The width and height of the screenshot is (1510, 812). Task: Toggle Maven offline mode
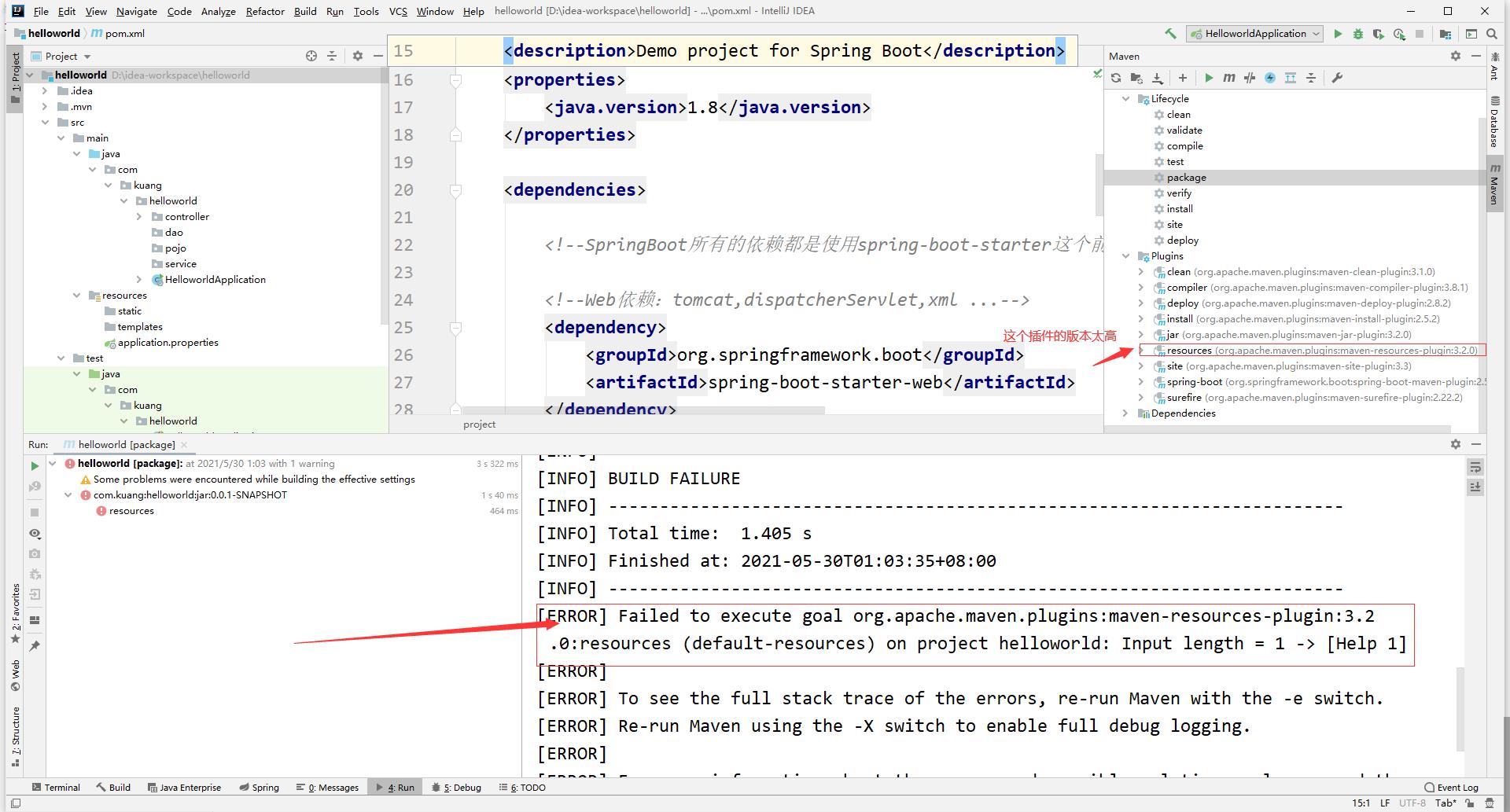[x=1250, y=78]
